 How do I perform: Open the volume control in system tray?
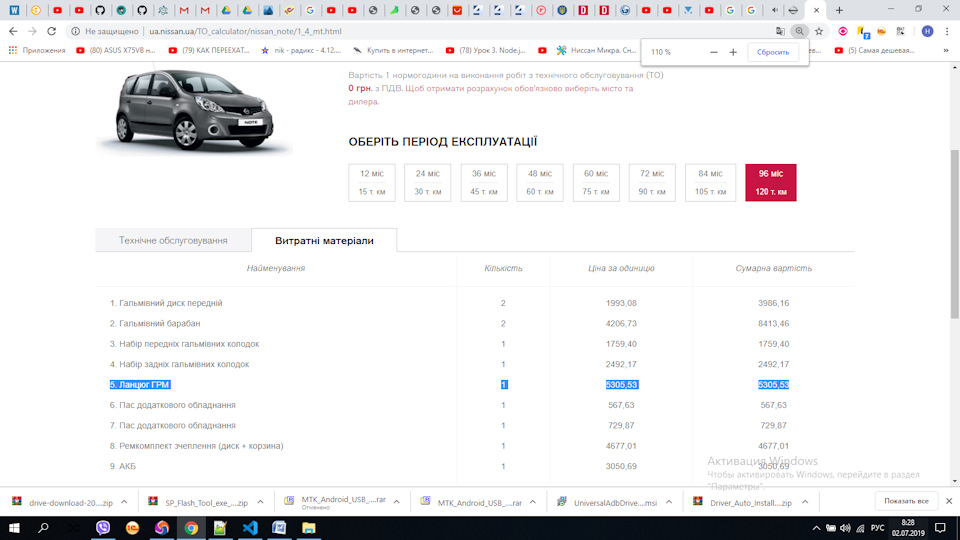pyautogui.click(x=846, y=528)
